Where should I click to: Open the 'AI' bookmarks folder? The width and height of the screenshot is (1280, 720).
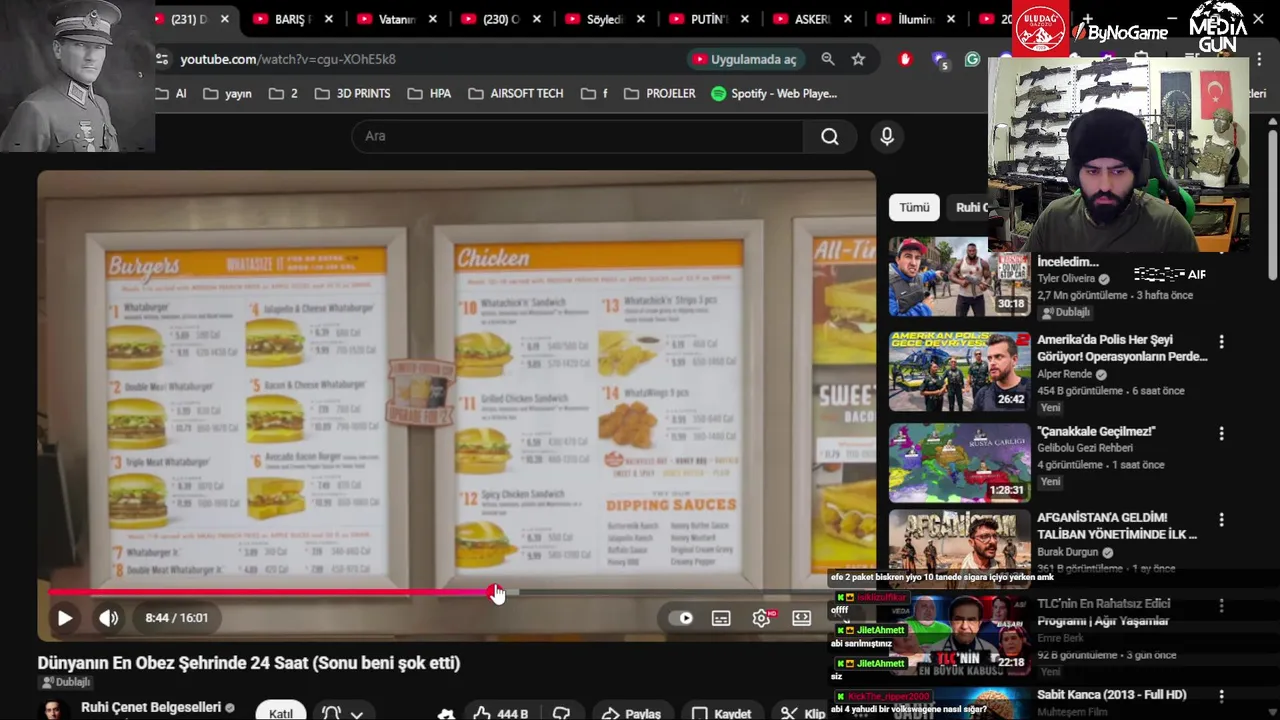(x=172, y=93)
